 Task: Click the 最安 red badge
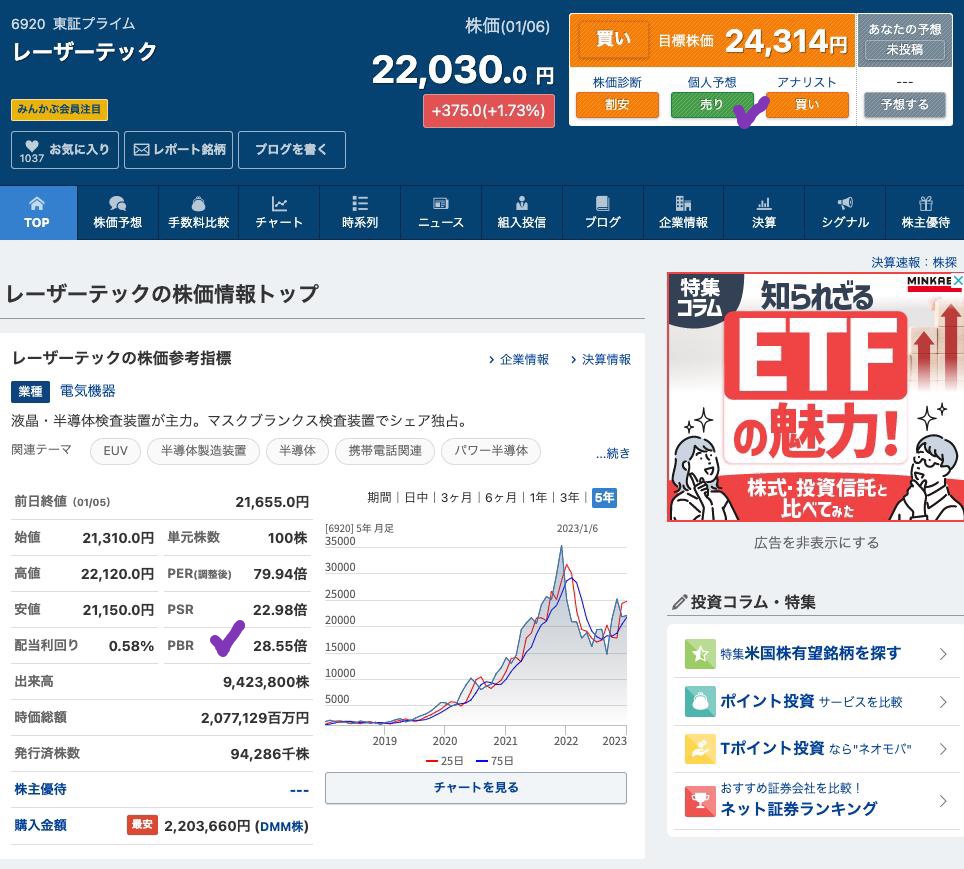[x=142, y=825]
